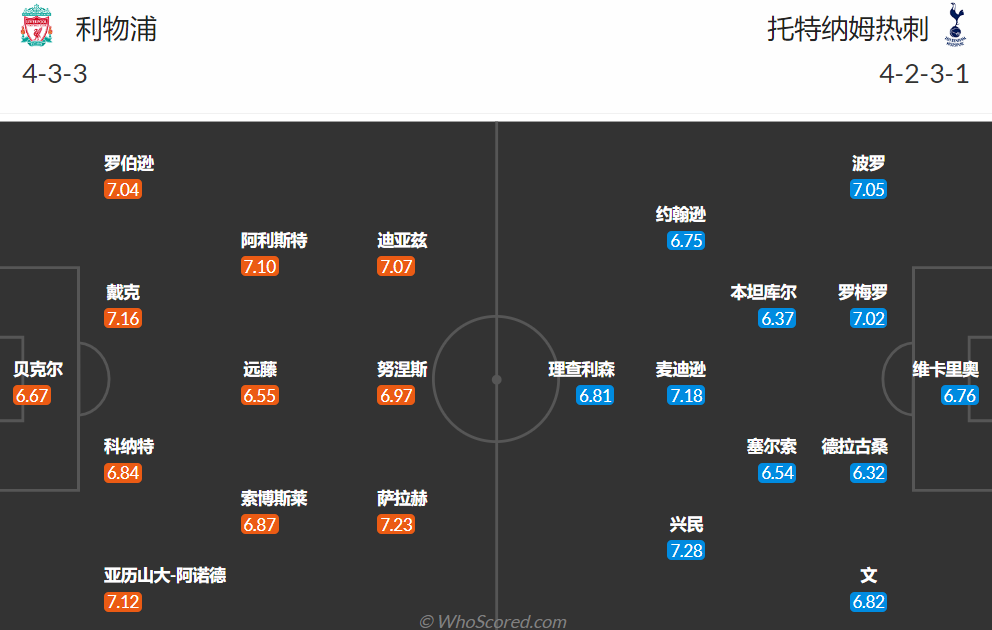Click the Liverpool club crest icon
Viewport: 992px width, 630px height.
click(x=36, y=26)
